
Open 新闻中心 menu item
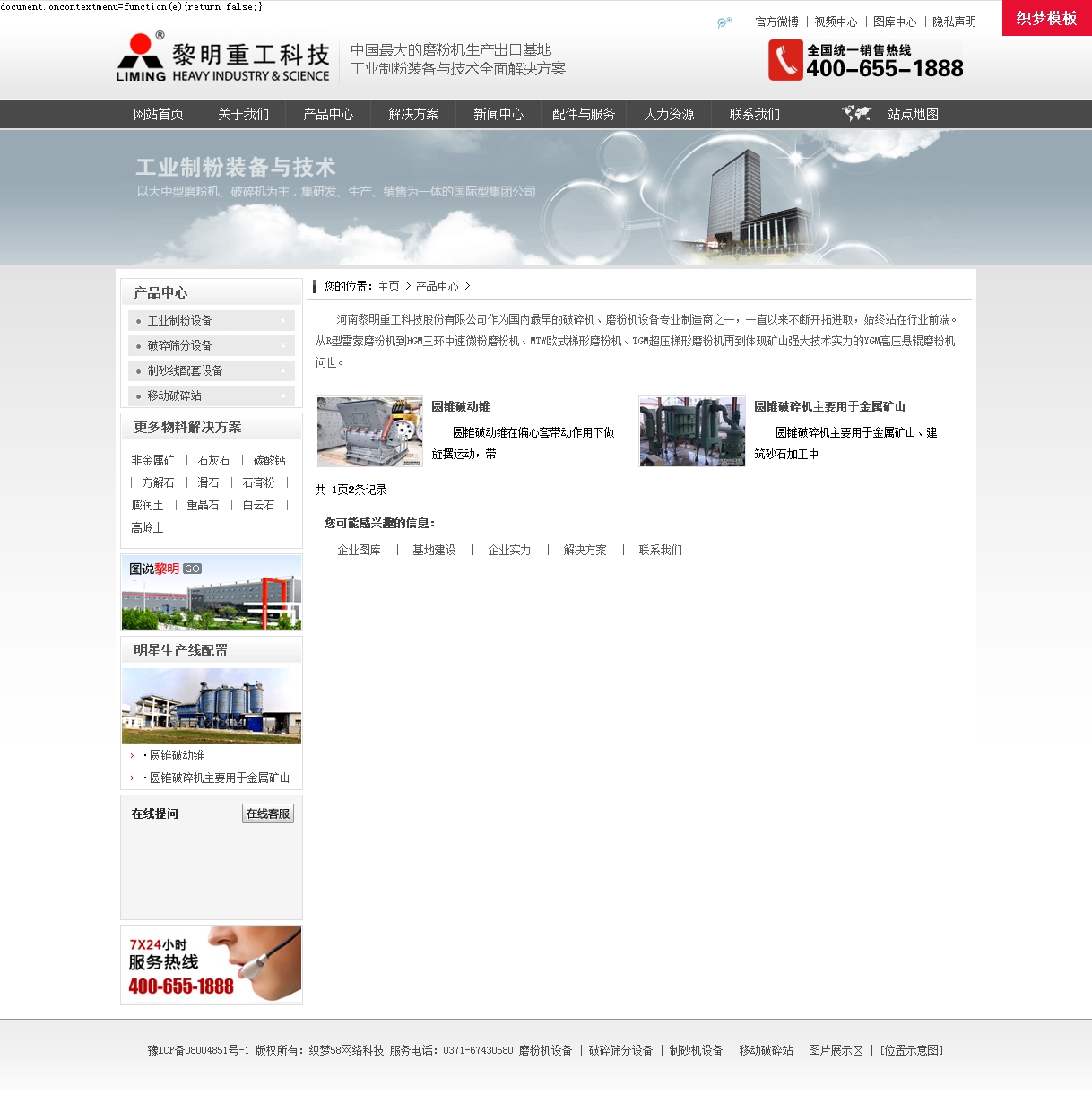[498, 114]
